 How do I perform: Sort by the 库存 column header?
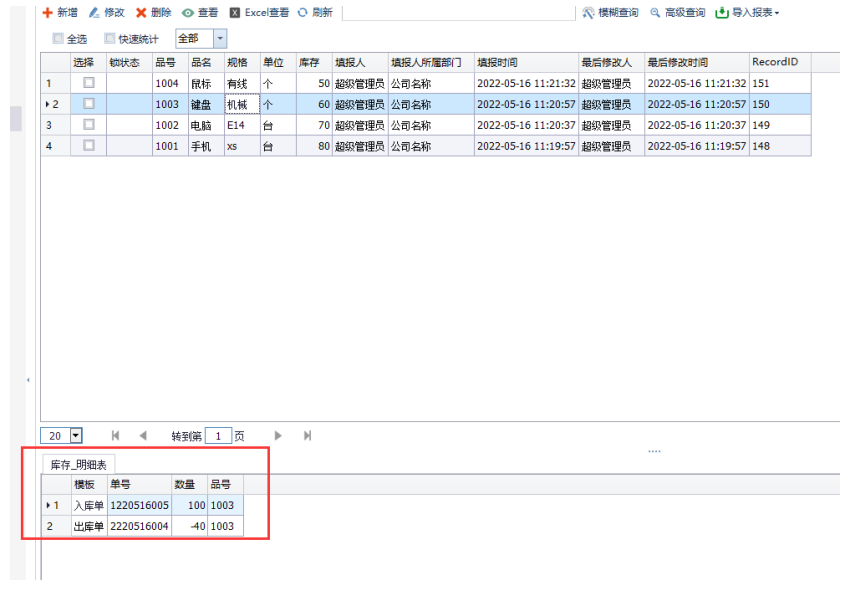(309, 62)
